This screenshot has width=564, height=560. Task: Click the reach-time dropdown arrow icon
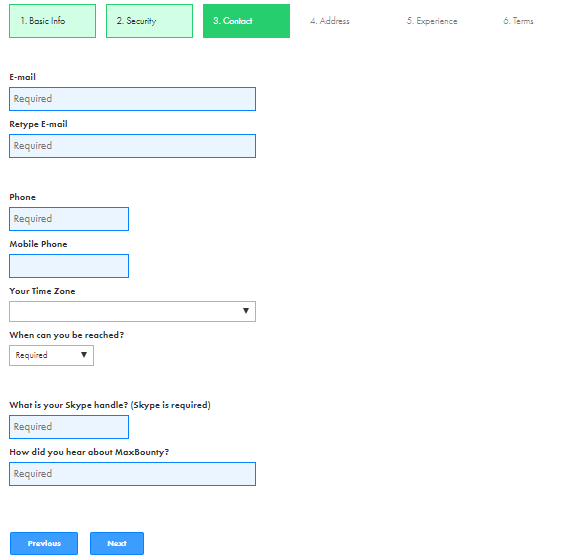(84, 355)
